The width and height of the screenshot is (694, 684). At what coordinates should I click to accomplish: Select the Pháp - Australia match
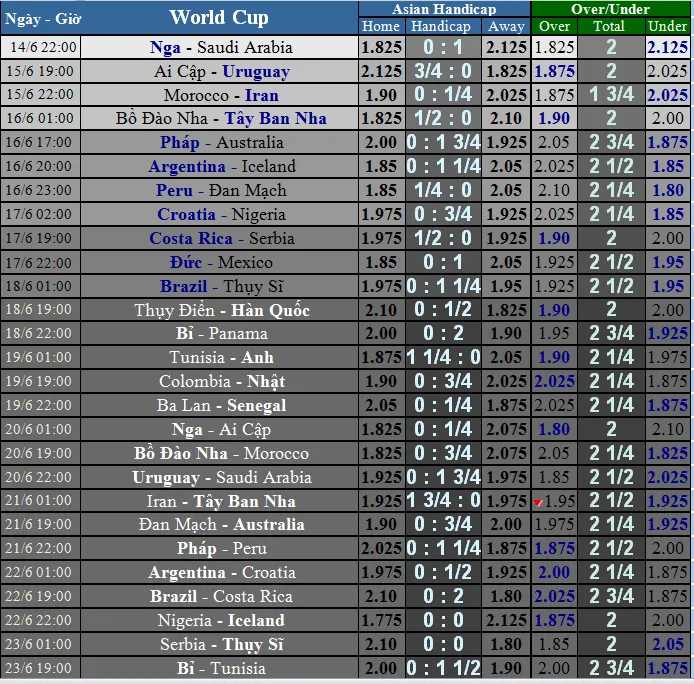(x=221, y=142)
